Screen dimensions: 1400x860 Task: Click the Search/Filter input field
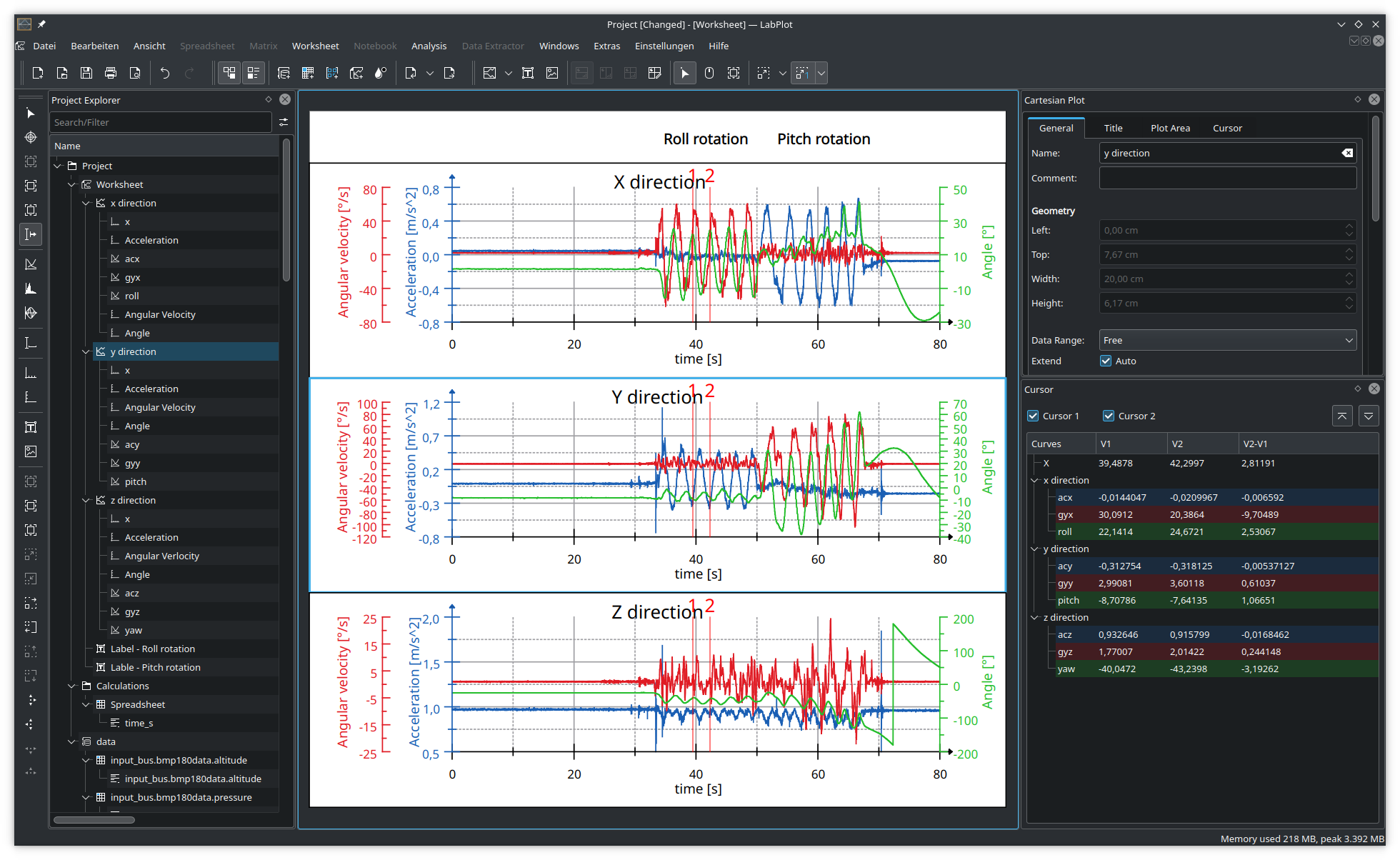tap(161, 122)
